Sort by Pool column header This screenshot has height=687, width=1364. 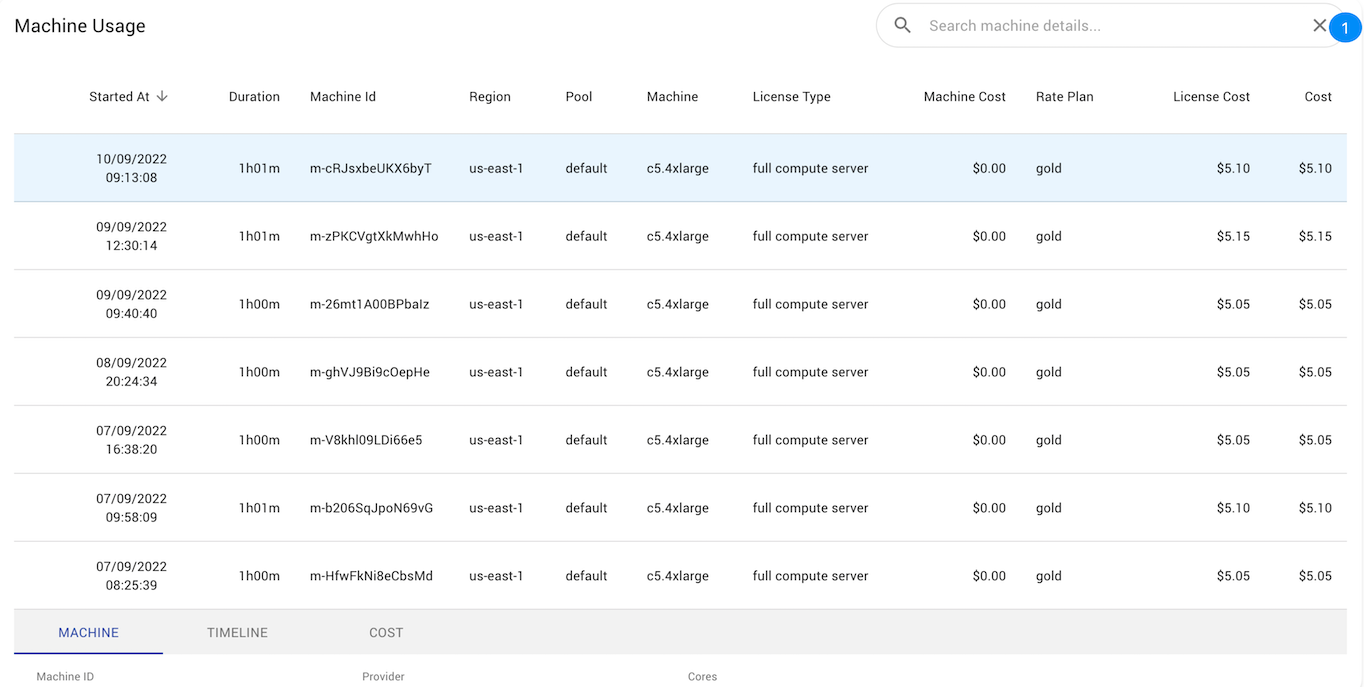(x=579, y=97)
